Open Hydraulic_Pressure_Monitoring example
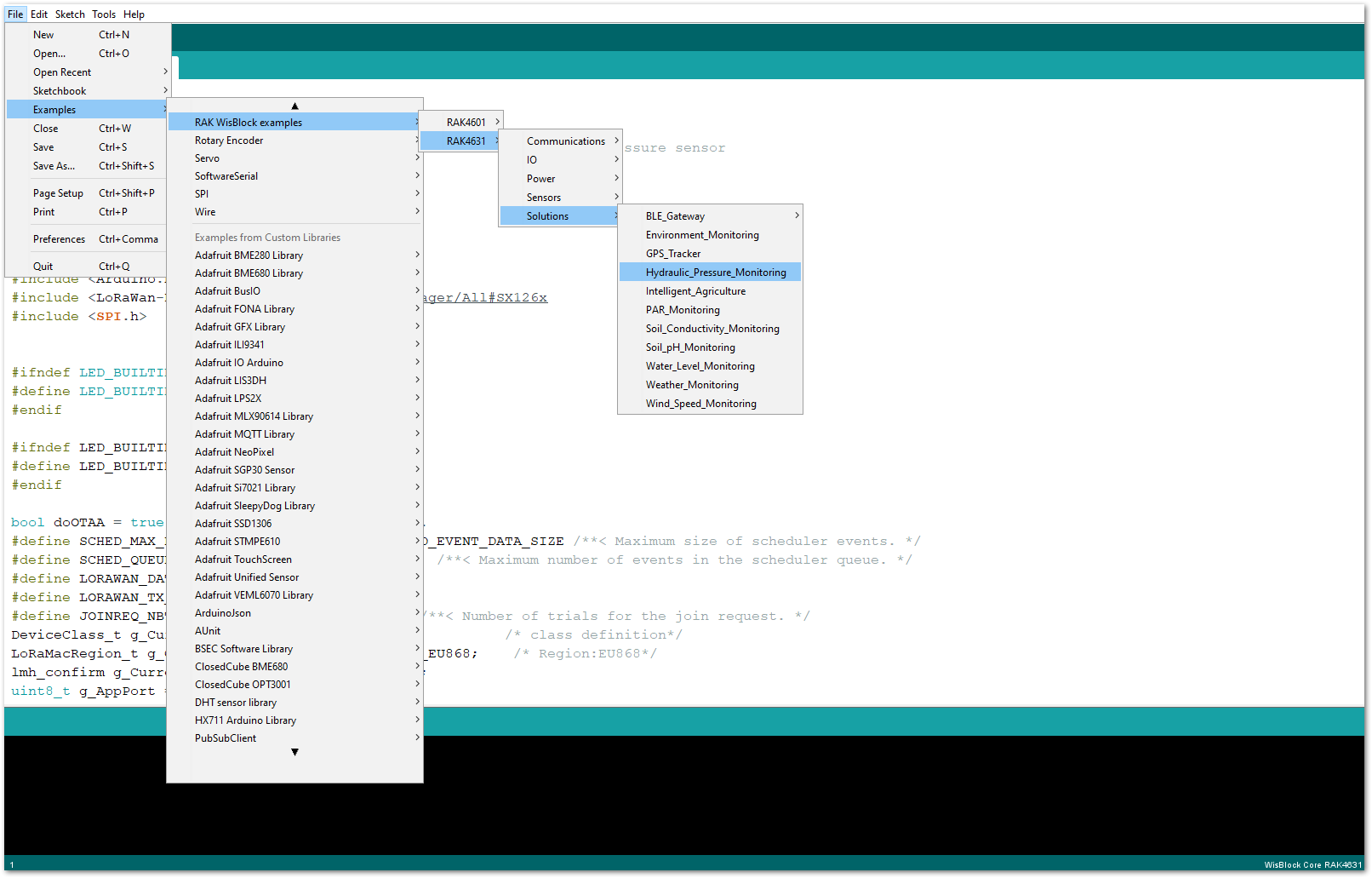1372x878 pixels. pyautogui.click(x=711, y=273)
